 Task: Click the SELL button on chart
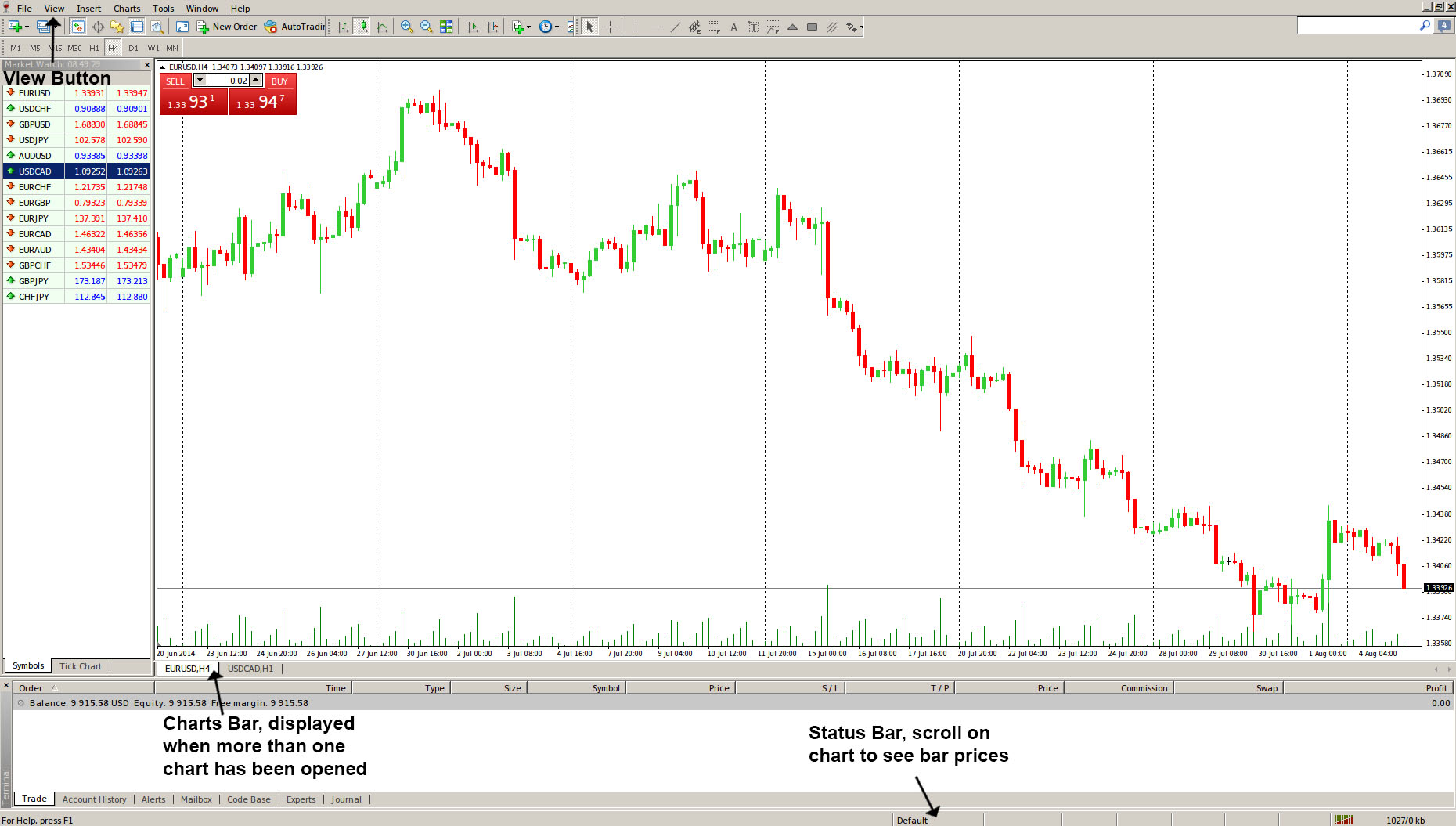pyautogui.click(x=175, y=81)
